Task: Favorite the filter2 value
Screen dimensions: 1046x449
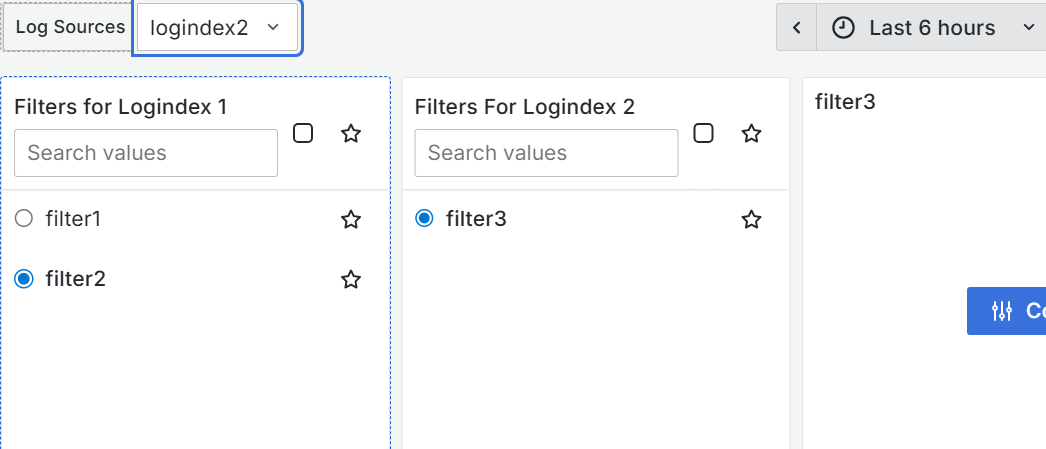Action: [x=351, y=280]
